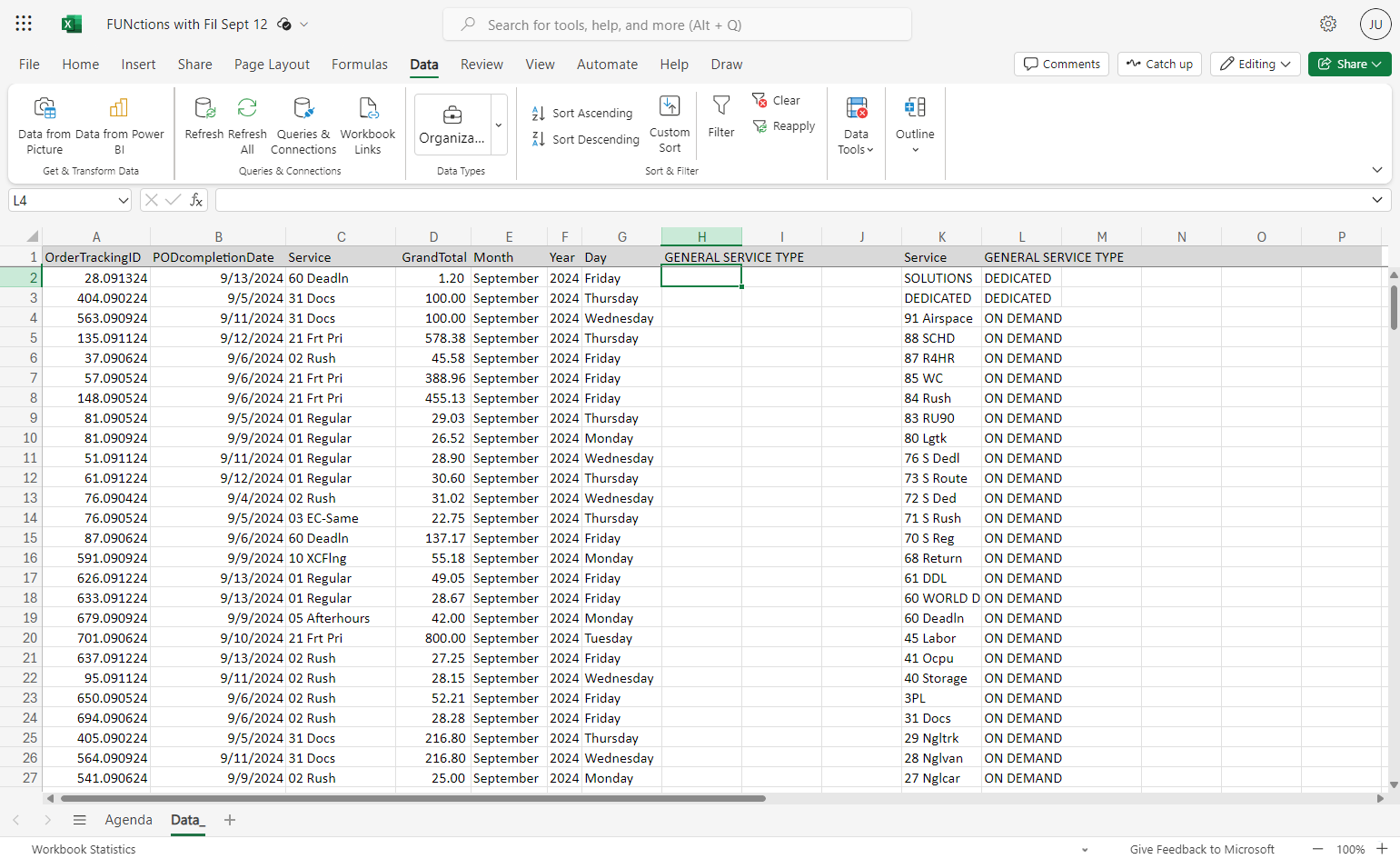This screenshot has width=1400, height=859.
Task: Open the Outline dropdown
Action: pos(915,125)
